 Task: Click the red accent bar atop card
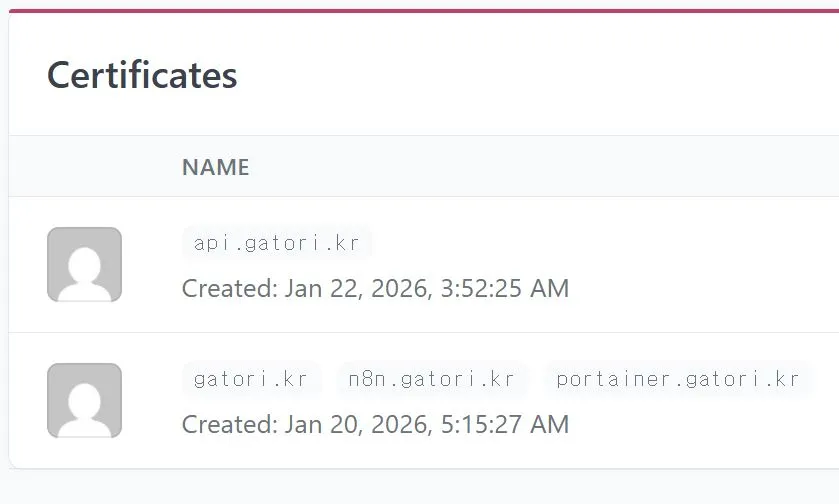tap(420, 10)
